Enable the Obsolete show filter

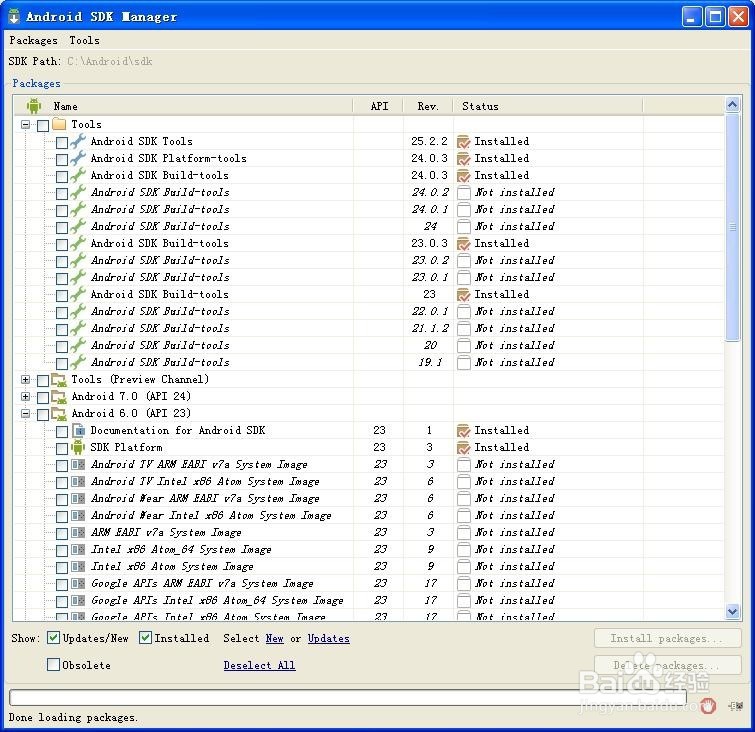click(x=53, y=665)
